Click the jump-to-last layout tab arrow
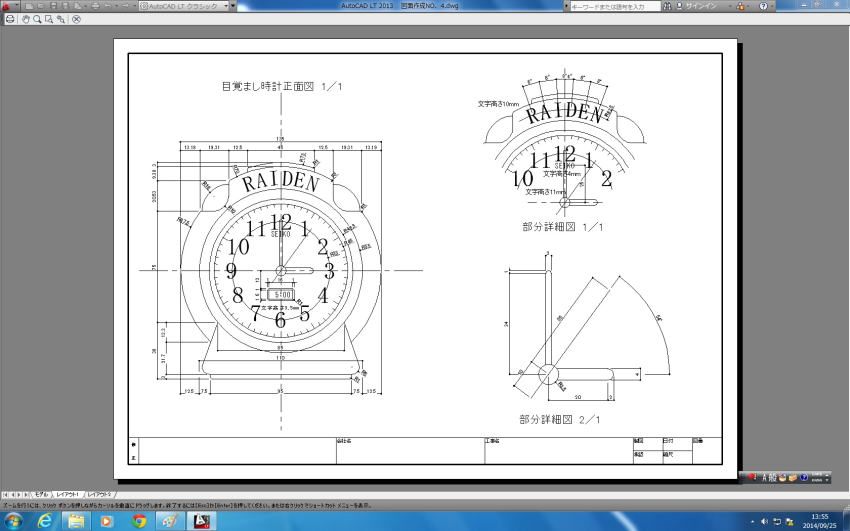Image resolution: width=850 pixels, height=531 pixels. 25,495
